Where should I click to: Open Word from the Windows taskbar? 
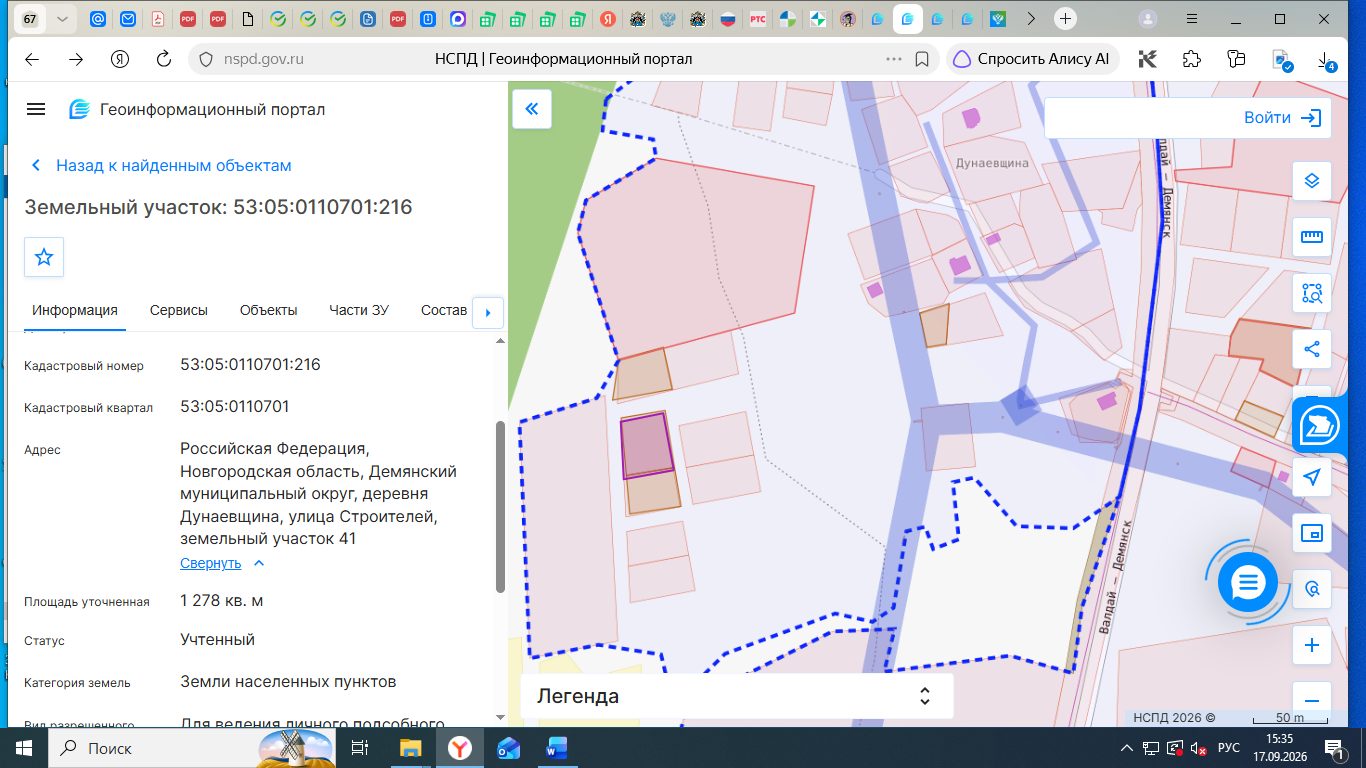[557, 748]
